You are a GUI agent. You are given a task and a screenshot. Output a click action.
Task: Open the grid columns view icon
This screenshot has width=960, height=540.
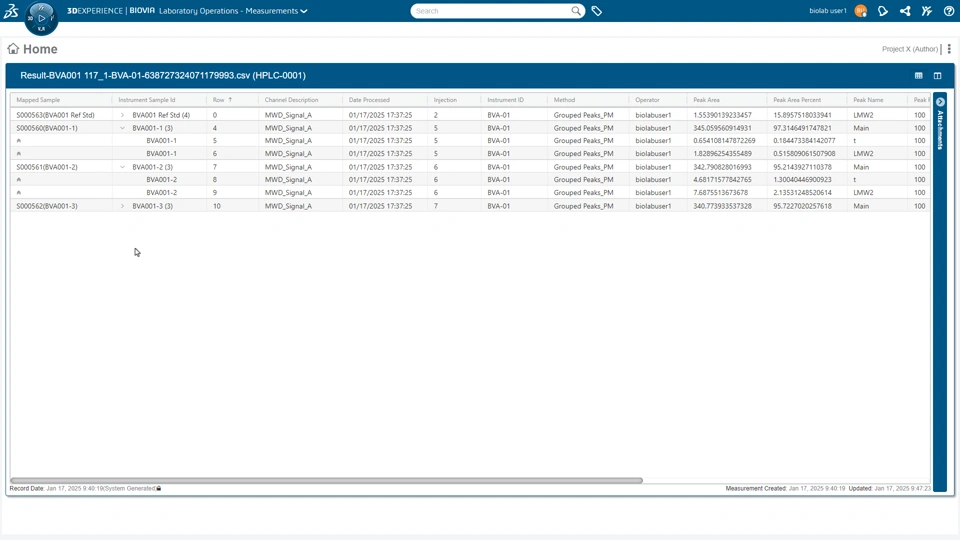[918, 76]
